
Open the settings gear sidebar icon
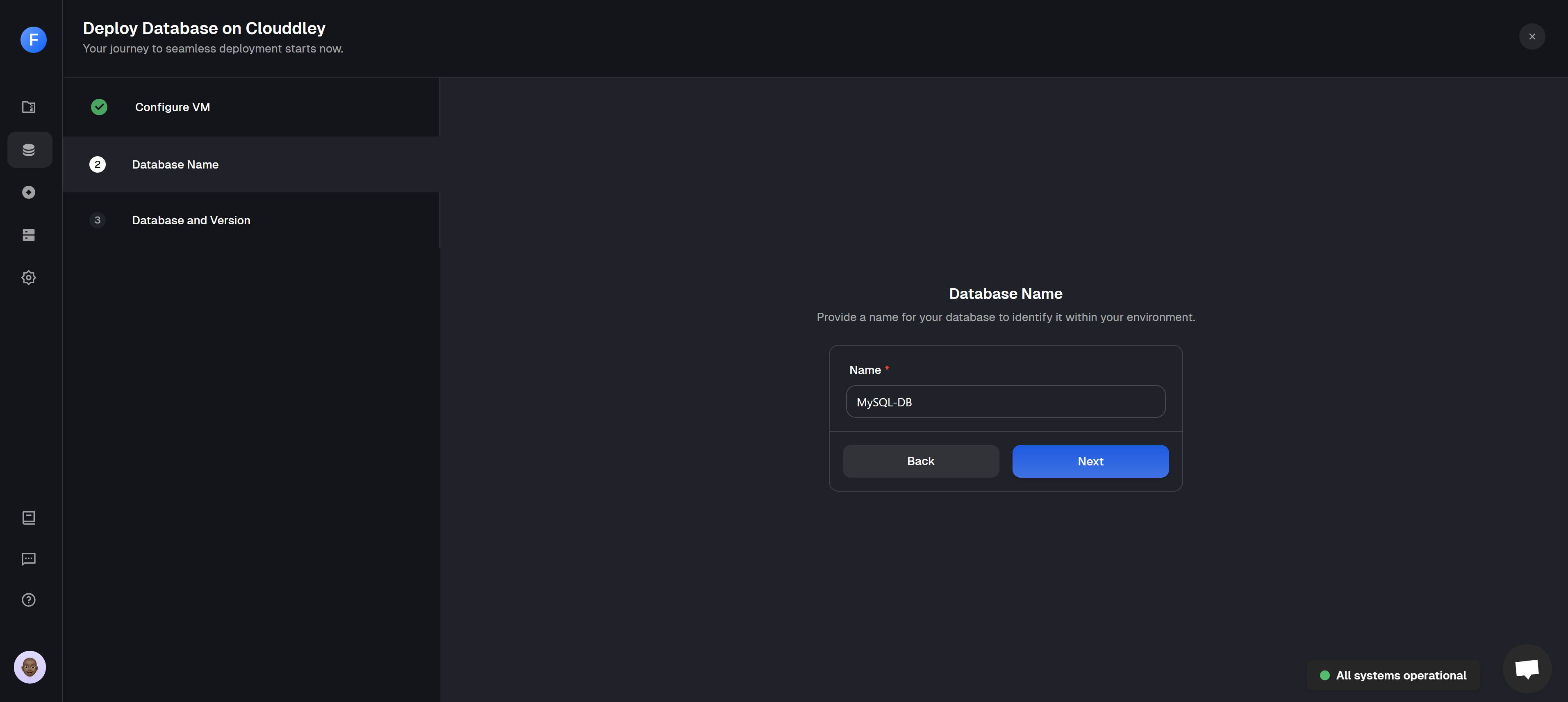(29, 278)
